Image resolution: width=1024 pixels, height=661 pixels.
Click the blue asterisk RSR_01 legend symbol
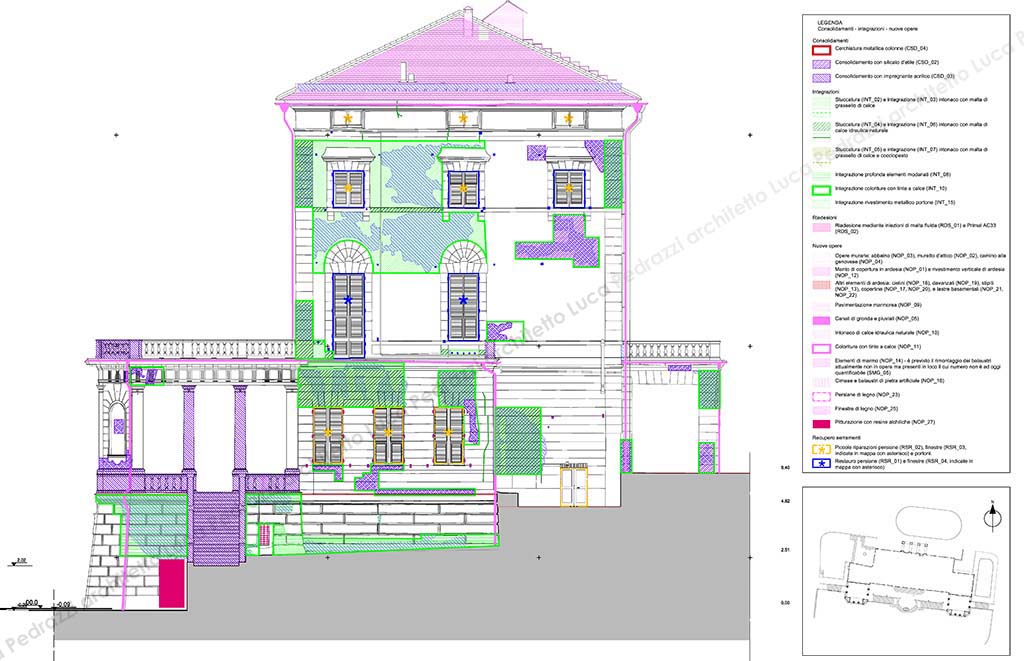pos(820,464)
